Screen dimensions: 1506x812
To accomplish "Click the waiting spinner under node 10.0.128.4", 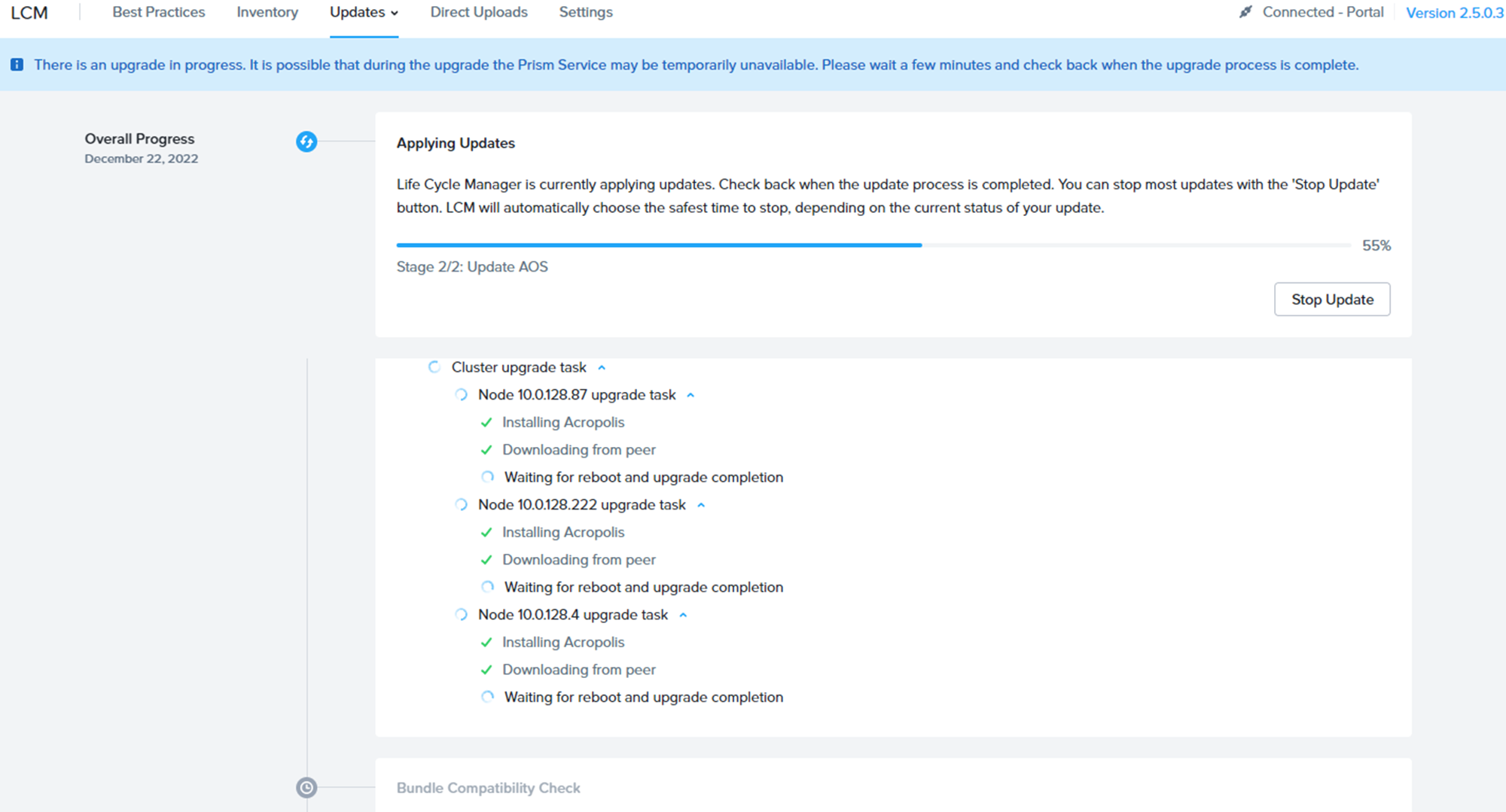I will coord(488,697).
